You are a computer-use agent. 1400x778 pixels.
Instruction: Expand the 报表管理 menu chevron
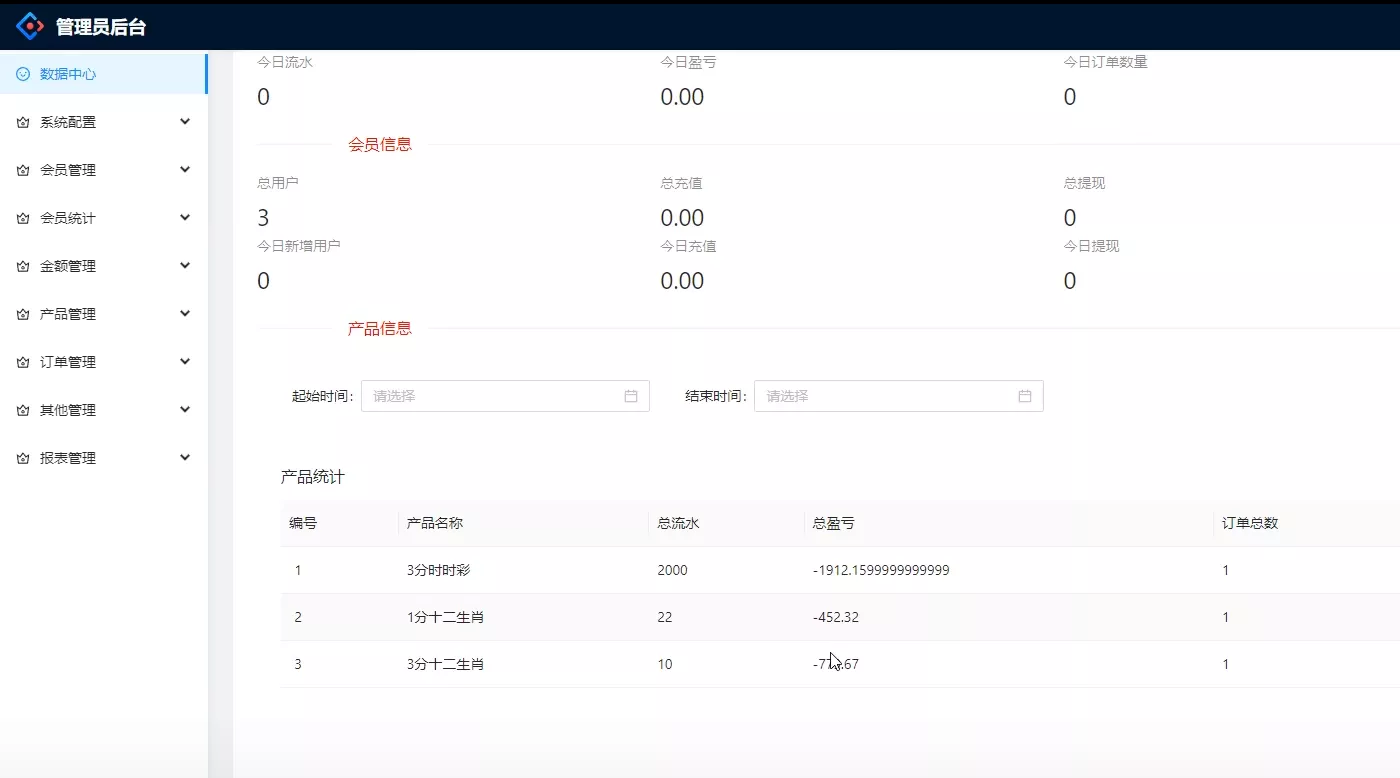[x=185, y=457]
